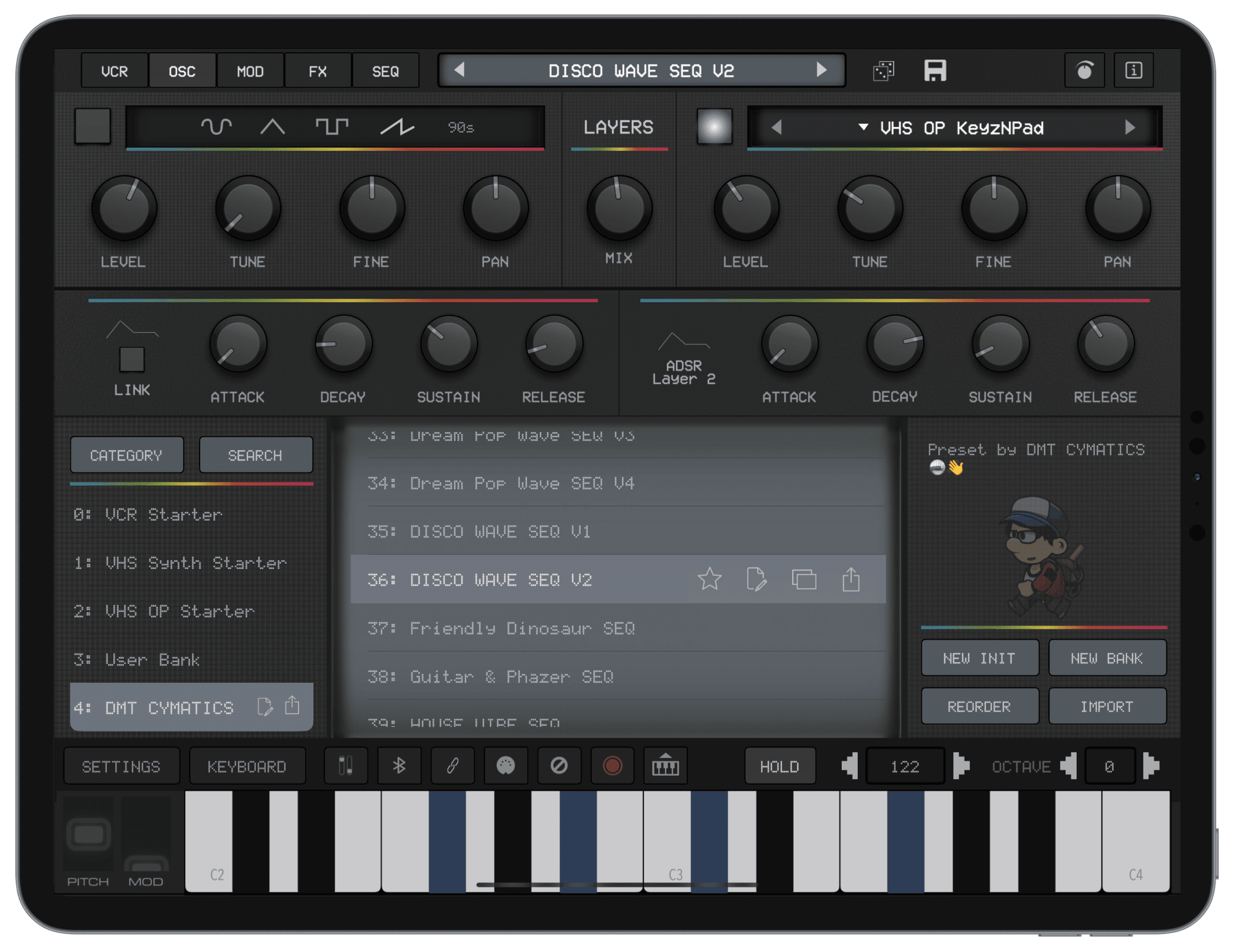Screen dimensions: 1234x952
Task: Click the link icon in bottom bar
Action: (x=453, y=766)
